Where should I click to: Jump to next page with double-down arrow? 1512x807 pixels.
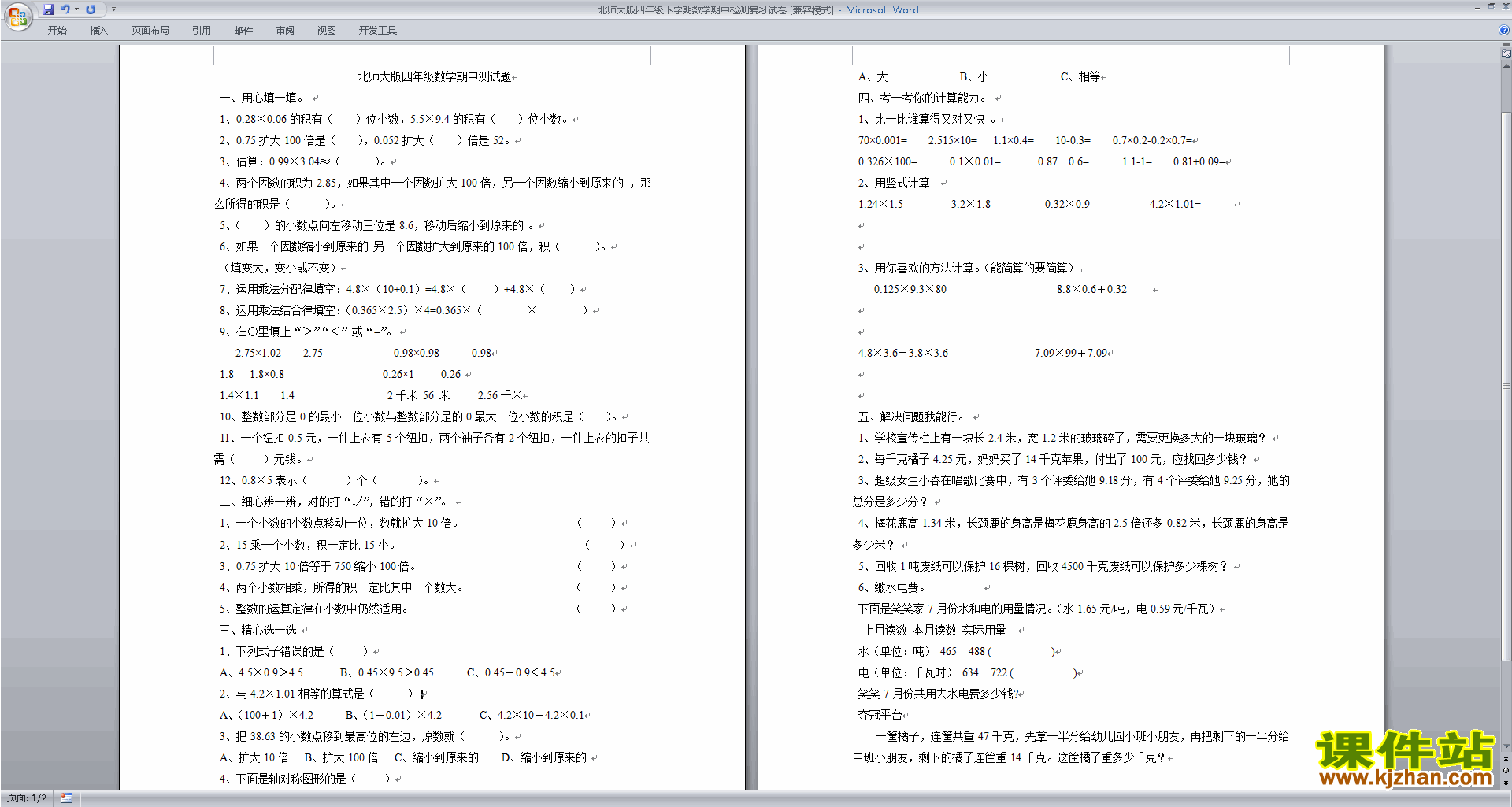[1506, 783]
